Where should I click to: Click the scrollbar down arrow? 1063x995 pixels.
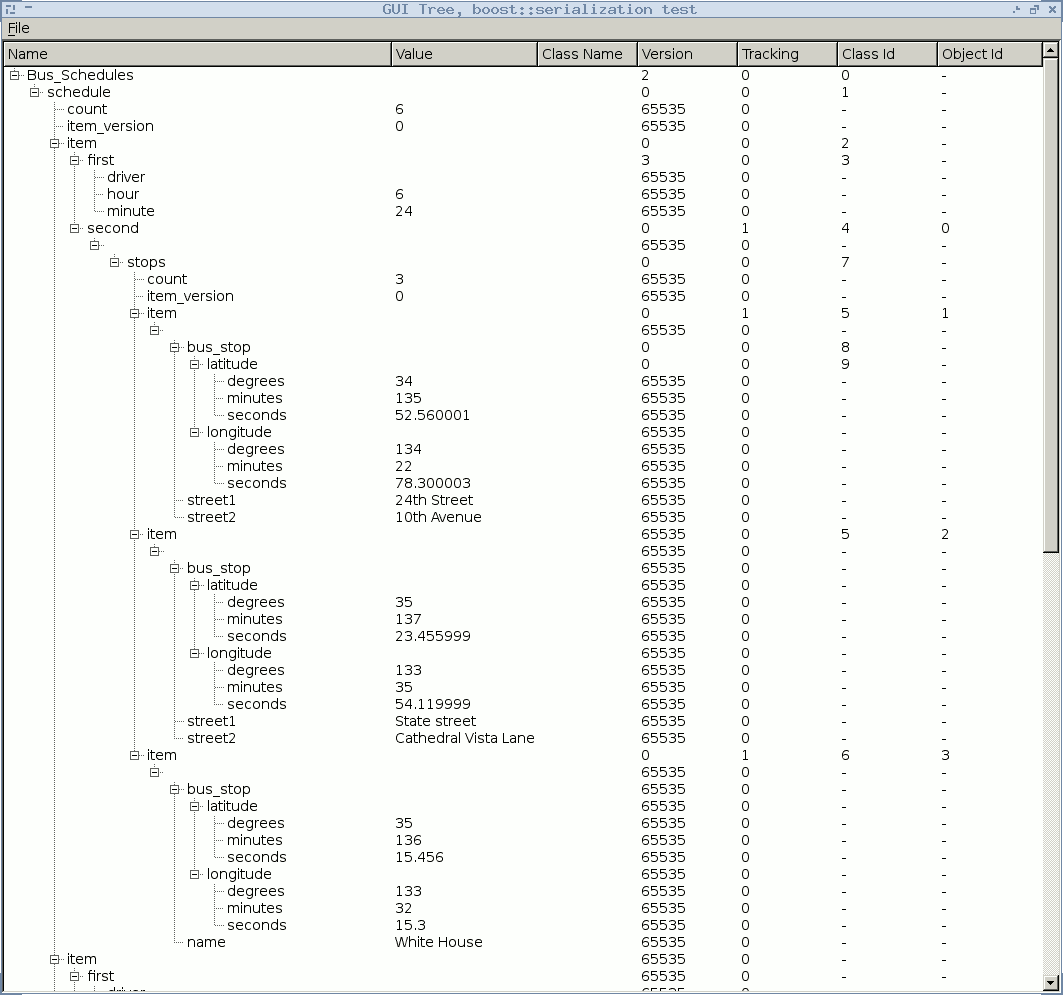click(1050, 983)
